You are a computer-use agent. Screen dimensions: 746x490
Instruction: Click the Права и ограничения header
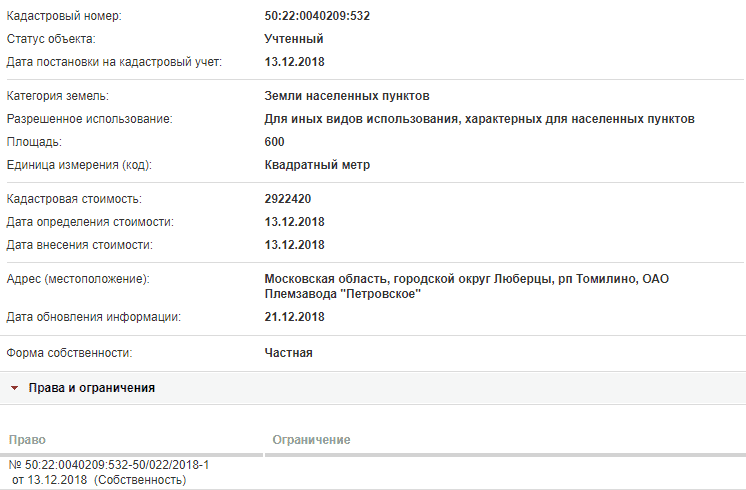(x=92, y=388)
